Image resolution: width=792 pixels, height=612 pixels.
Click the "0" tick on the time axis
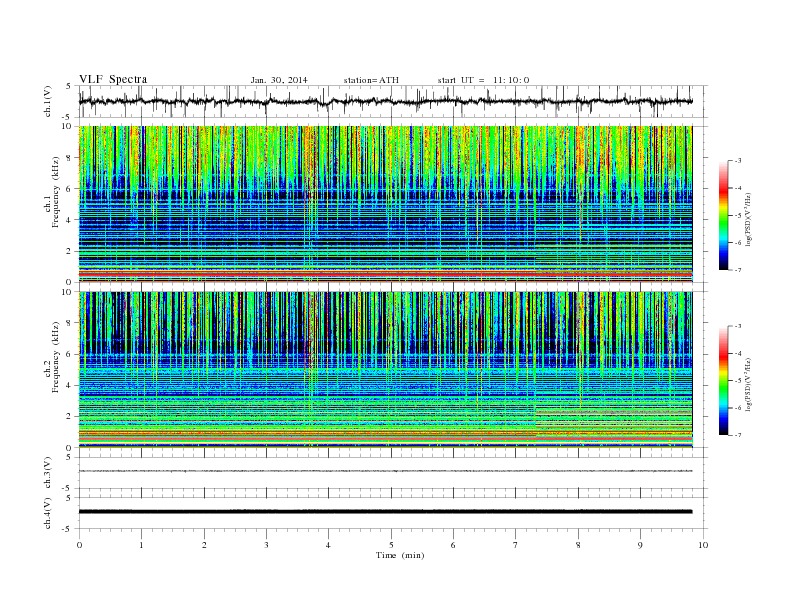(x=79, y=545)
